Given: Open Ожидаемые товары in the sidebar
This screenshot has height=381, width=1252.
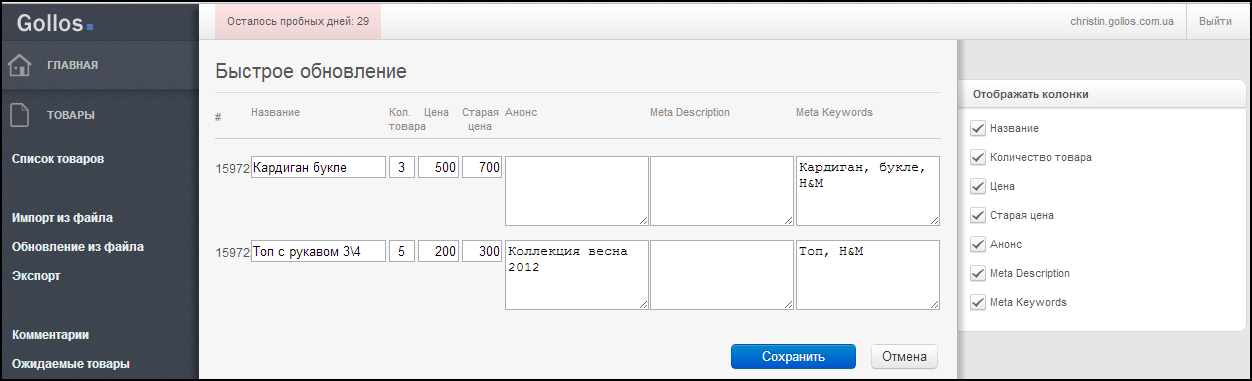Looking at the screenshot, I should (71, 364).
